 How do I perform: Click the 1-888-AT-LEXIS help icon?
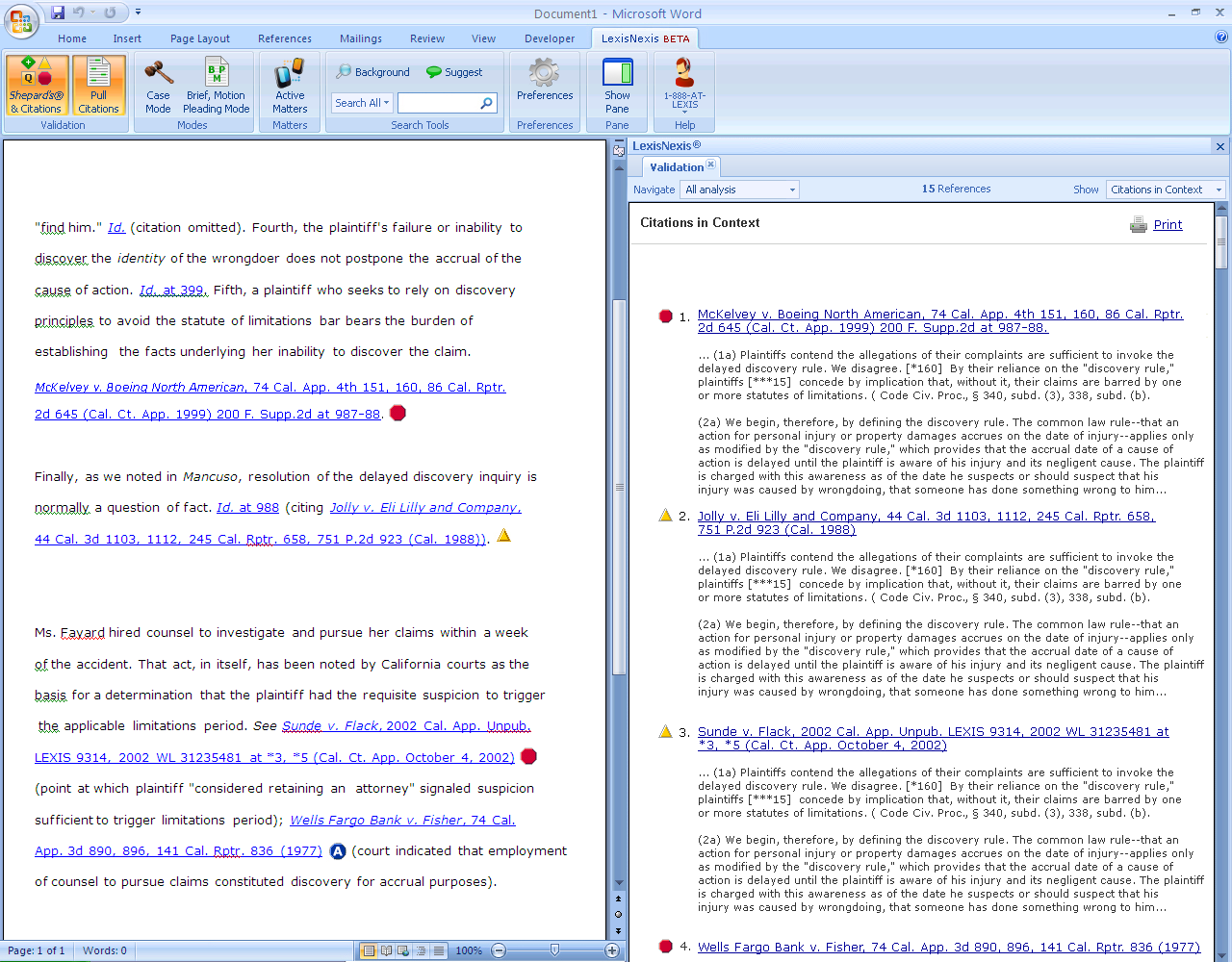684,85
